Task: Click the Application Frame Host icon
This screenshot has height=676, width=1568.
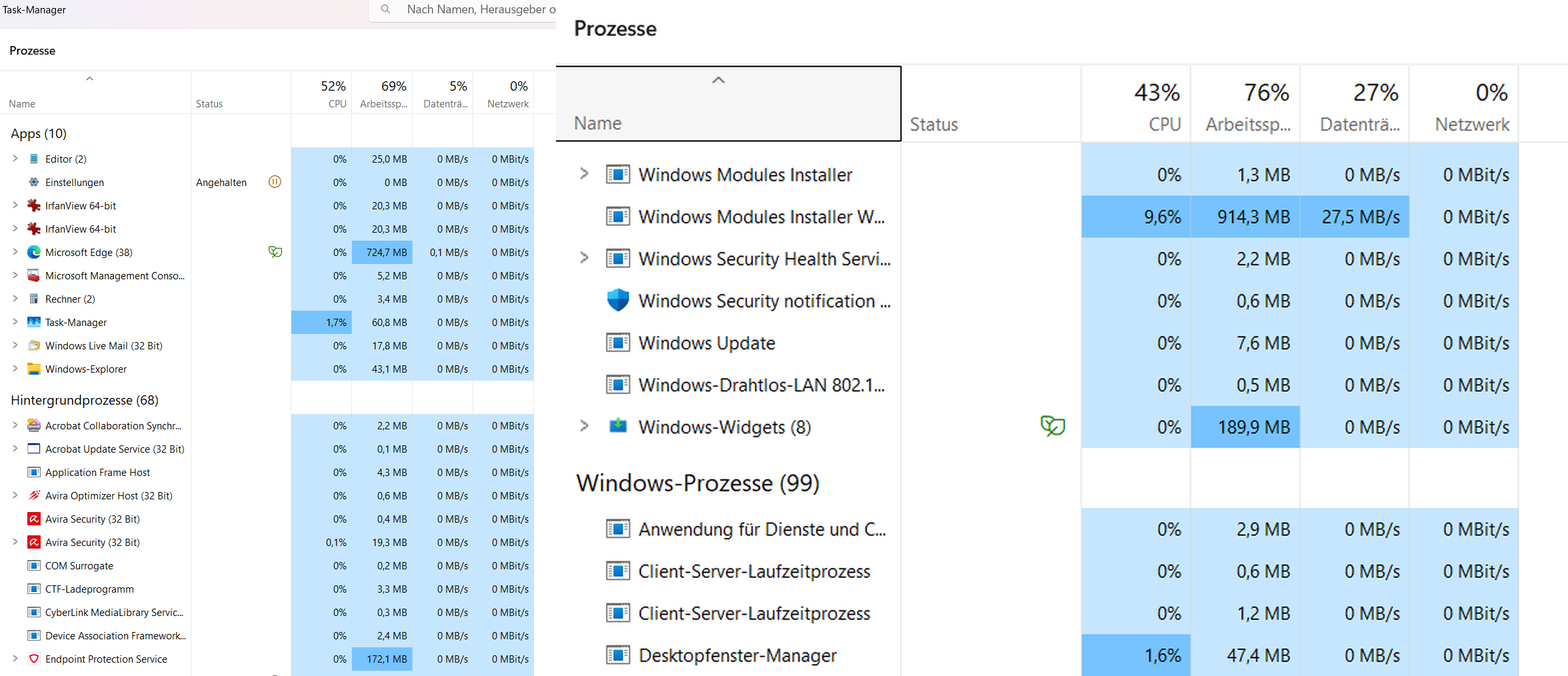Action: [33, 472]
